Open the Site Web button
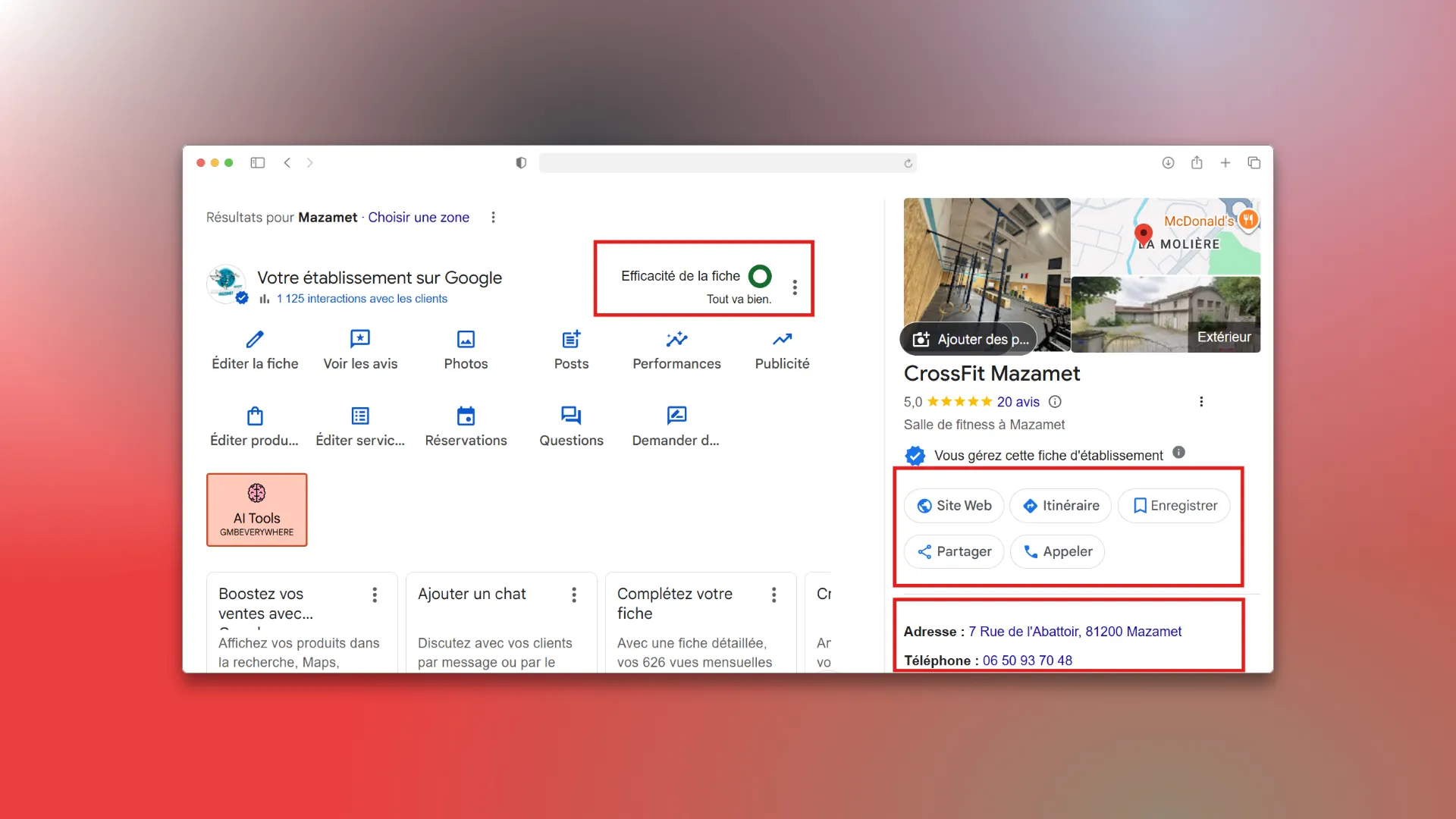This screenshot has height=819, width=1456. tap(953, 506)
